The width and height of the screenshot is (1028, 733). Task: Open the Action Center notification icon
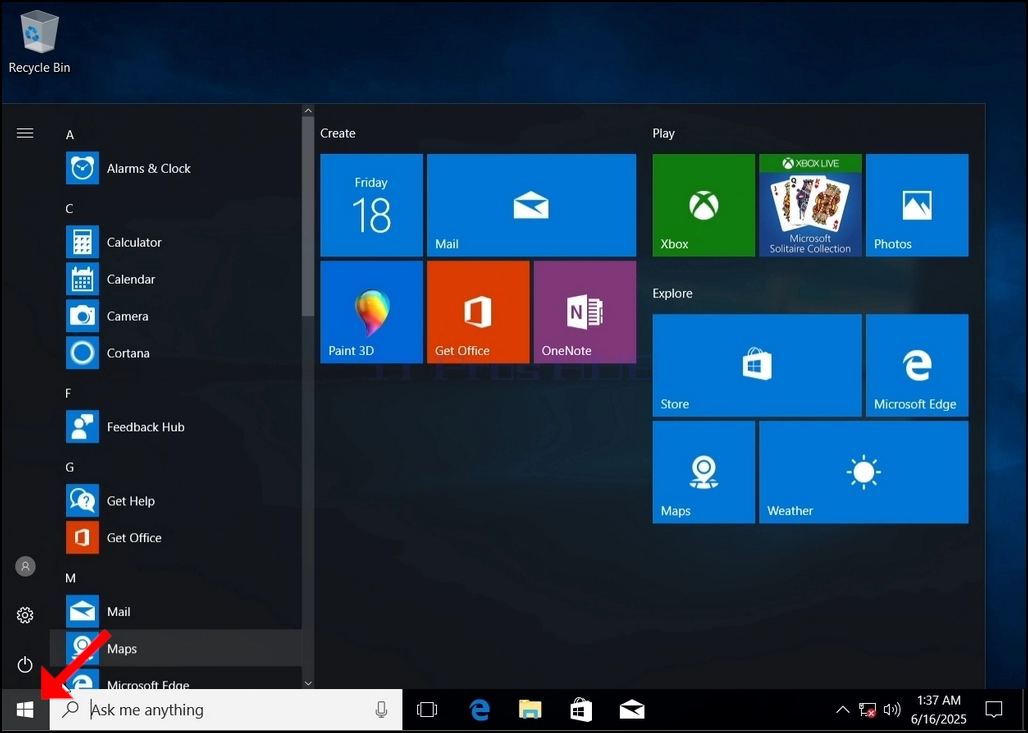tap(994, 709)
